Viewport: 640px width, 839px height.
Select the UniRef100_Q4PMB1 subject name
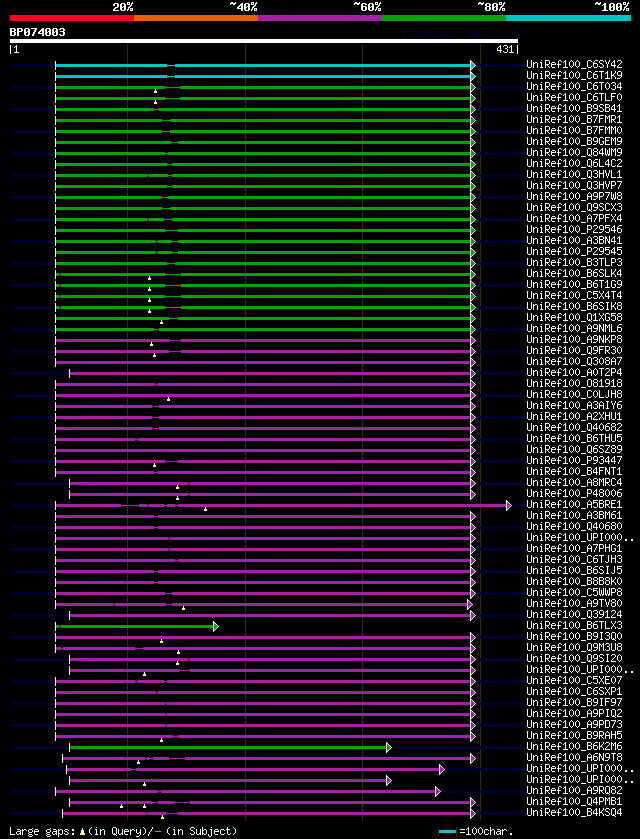click(574, 801)
